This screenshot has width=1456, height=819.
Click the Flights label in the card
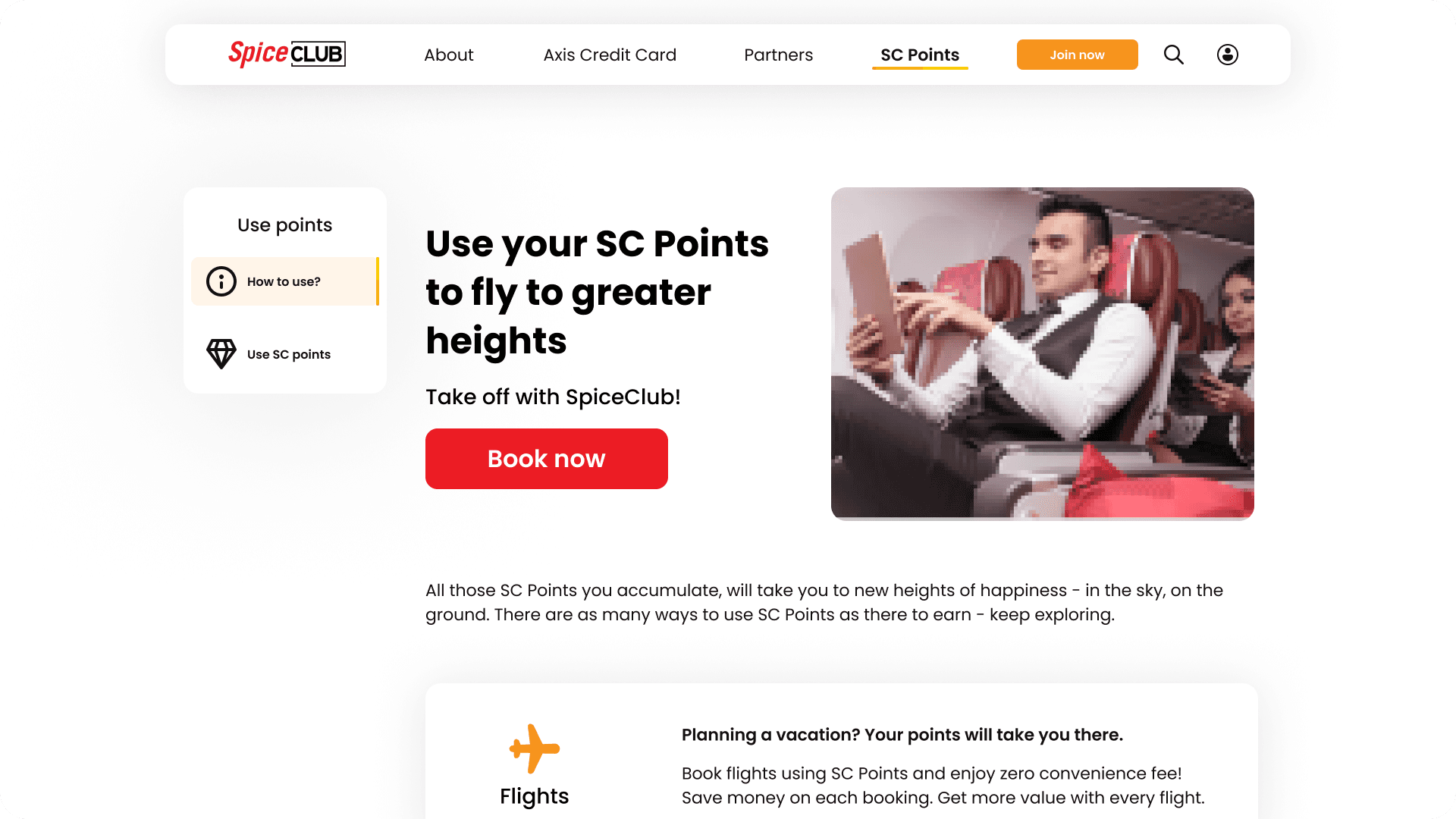[x=535, y=796]
